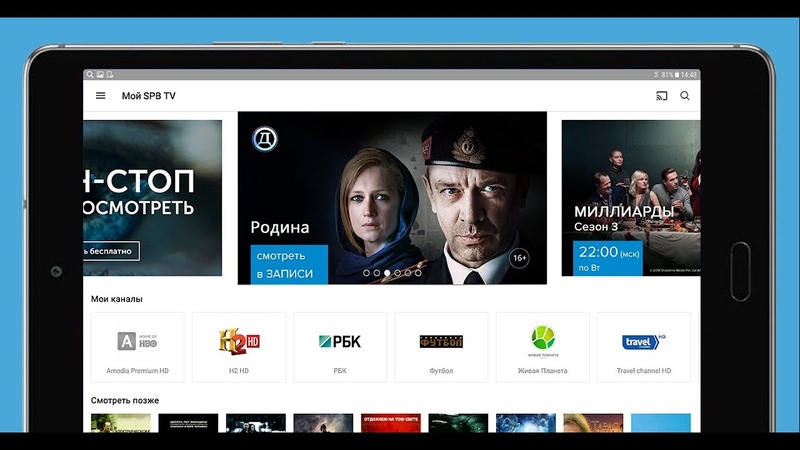Click Мои каналы section heading

[117, 299]
